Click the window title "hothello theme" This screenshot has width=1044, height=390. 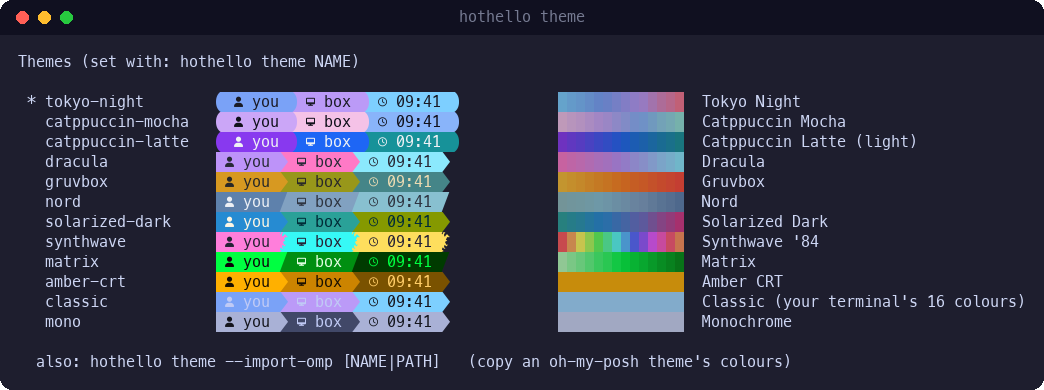click(522, 17)
